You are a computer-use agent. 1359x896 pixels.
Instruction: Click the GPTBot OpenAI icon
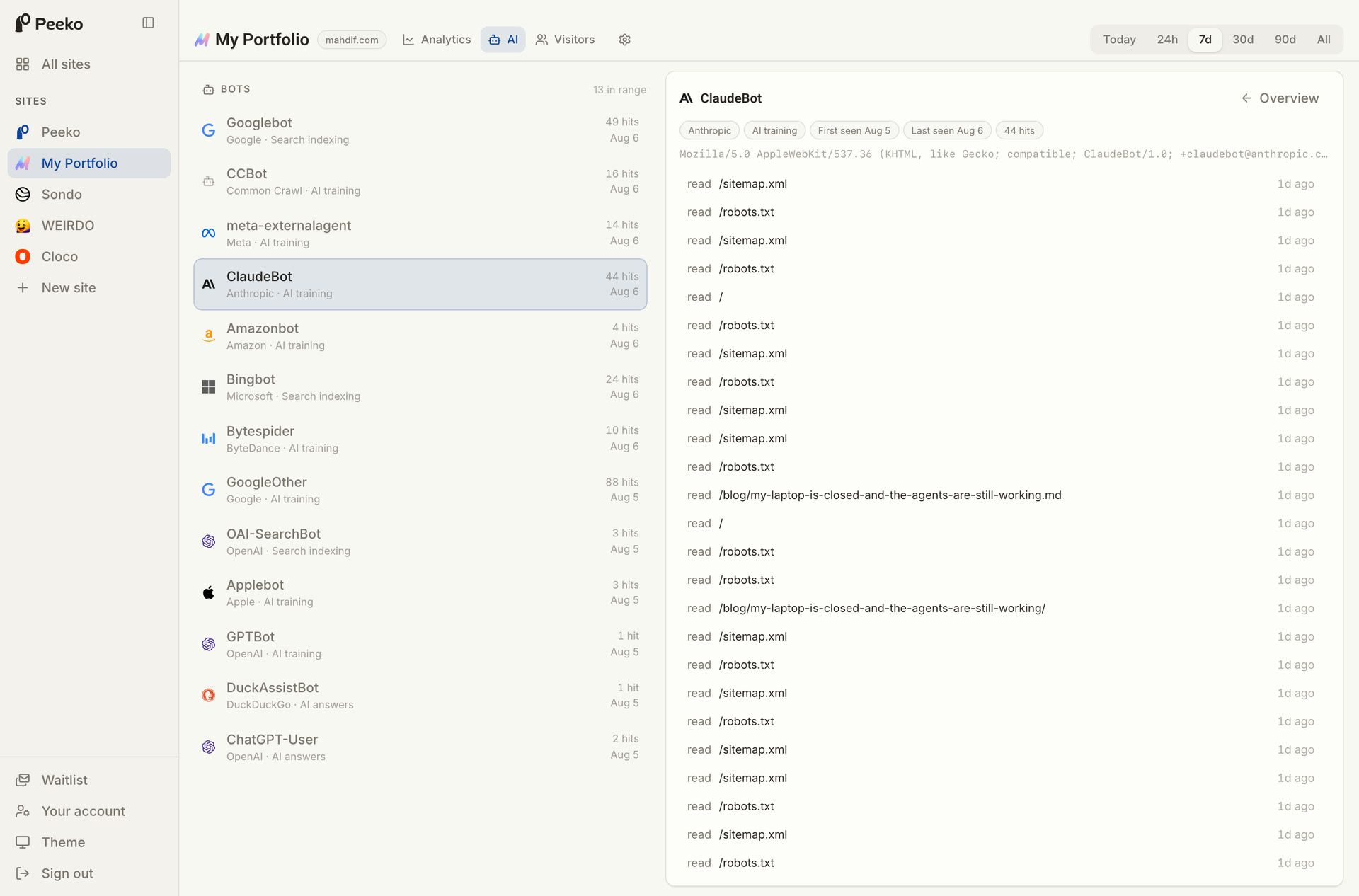(208, 644)
